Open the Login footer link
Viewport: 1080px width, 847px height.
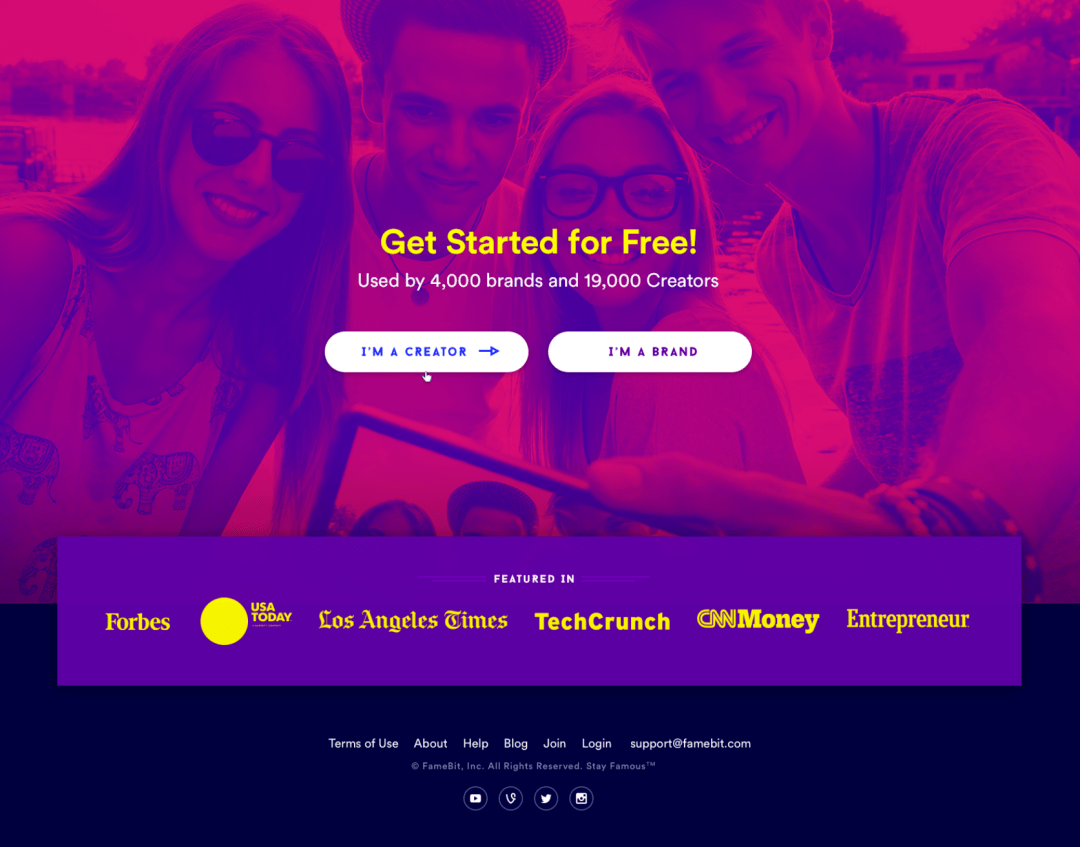click(x=596, y=744)
